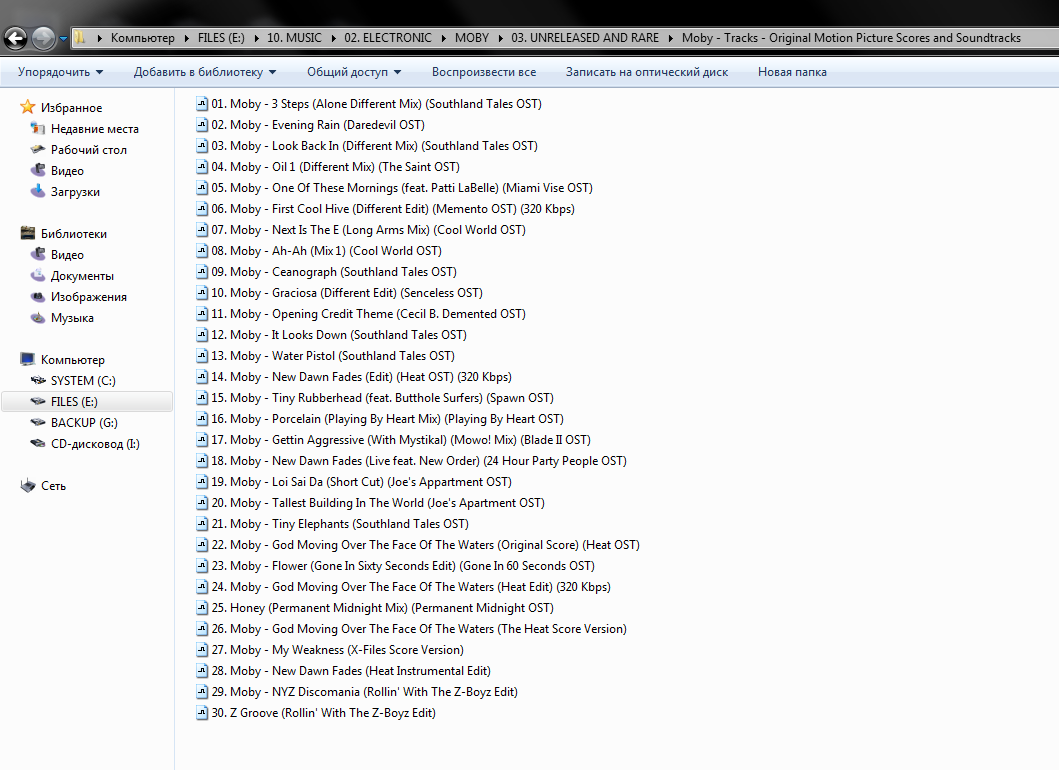This screenshot has width=1059, height=770.
Task: Click the Загрузки icon in sidebar
Action: (x=38, y=190)
